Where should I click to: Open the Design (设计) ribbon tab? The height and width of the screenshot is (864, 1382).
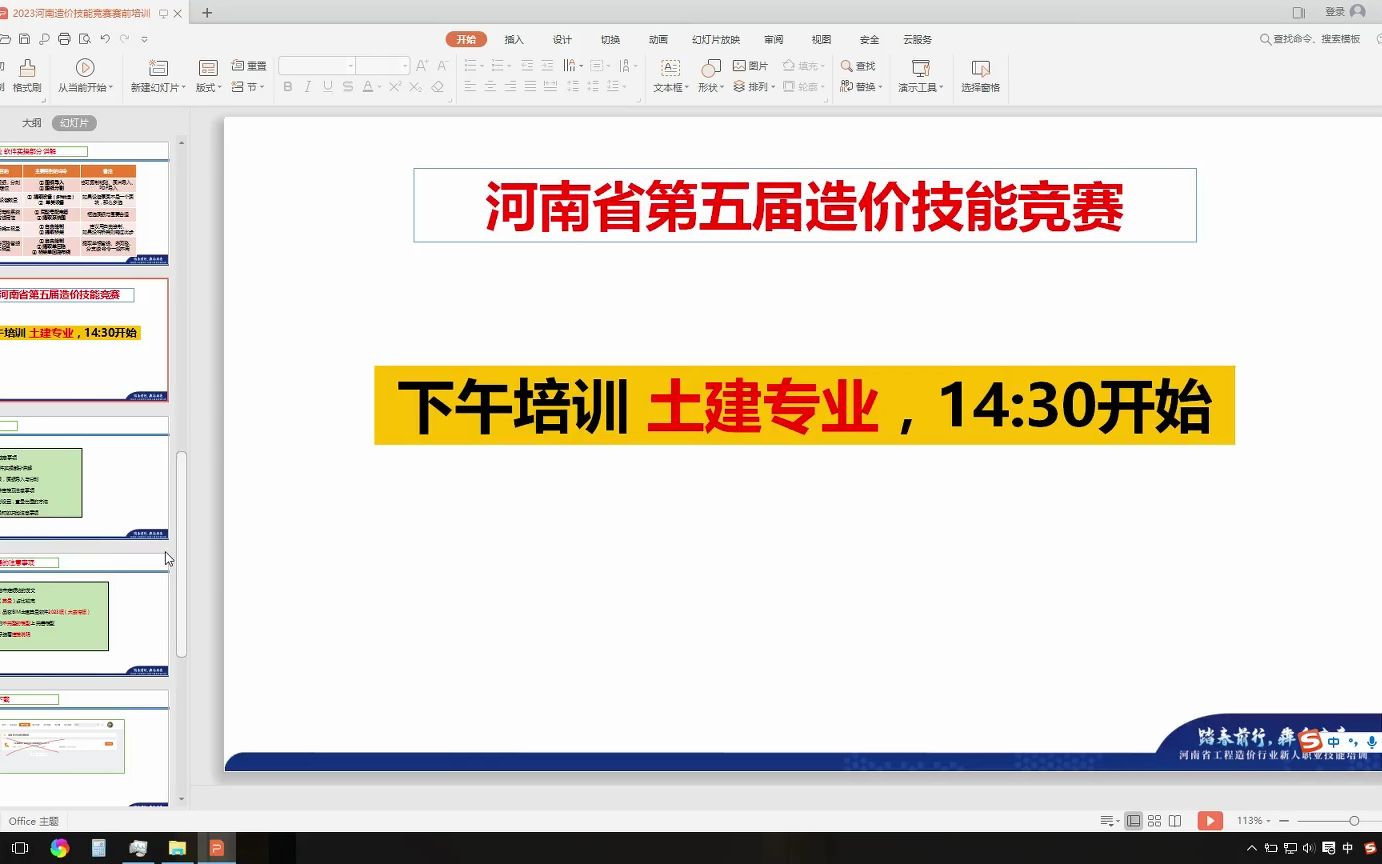click(562, 39)
